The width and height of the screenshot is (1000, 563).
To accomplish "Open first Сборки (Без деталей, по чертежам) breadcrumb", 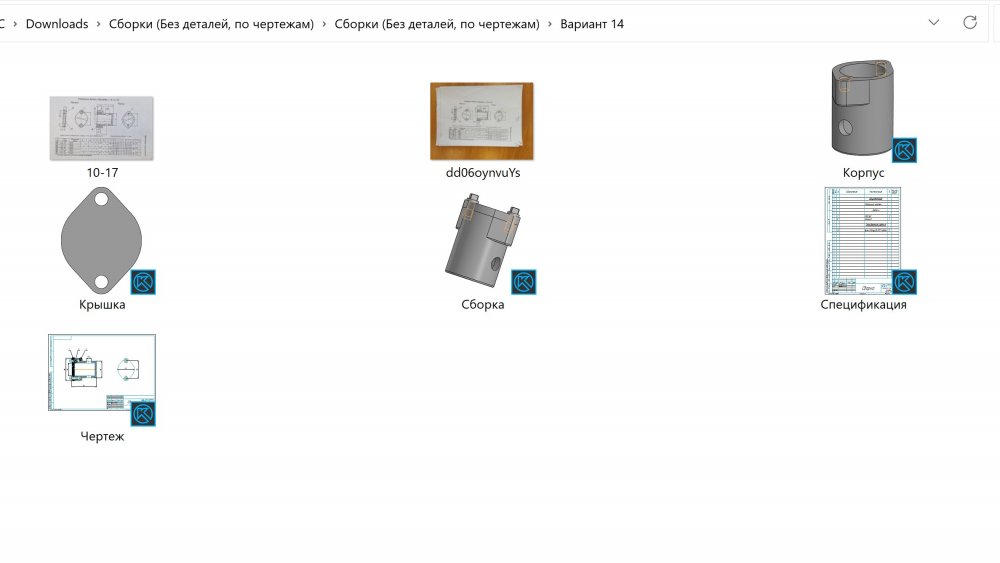I will (211, 24).
